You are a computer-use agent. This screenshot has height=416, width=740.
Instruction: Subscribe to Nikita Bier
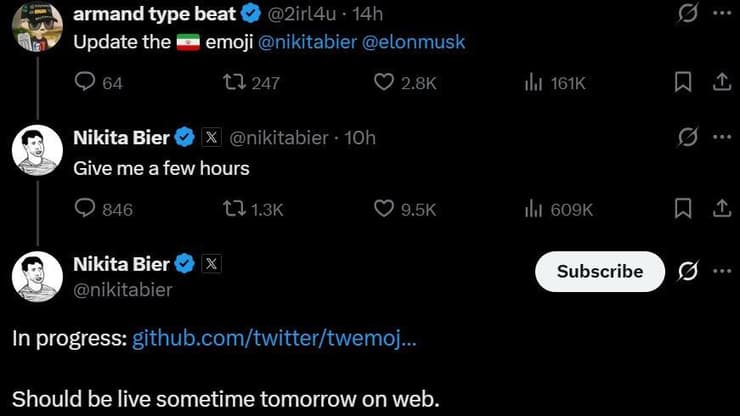[599, 271]
